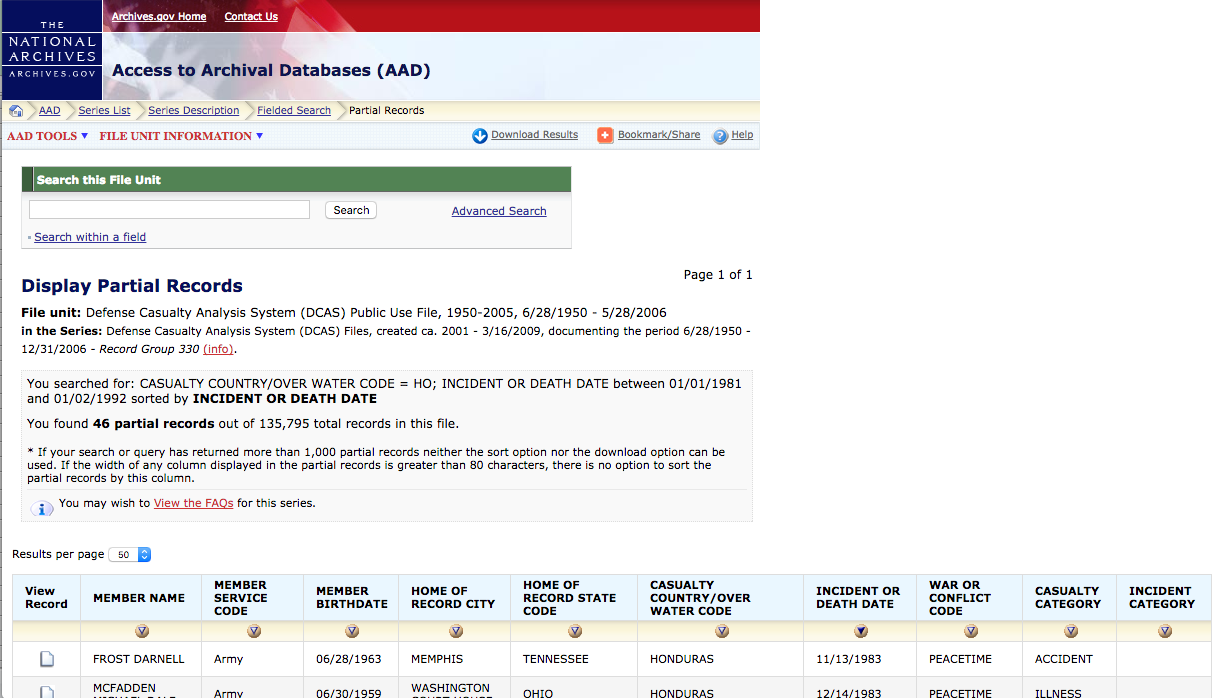Expand the AAD Tools menu
Viewport: 1219px width, 698px height.
click(x=47, y=136)
